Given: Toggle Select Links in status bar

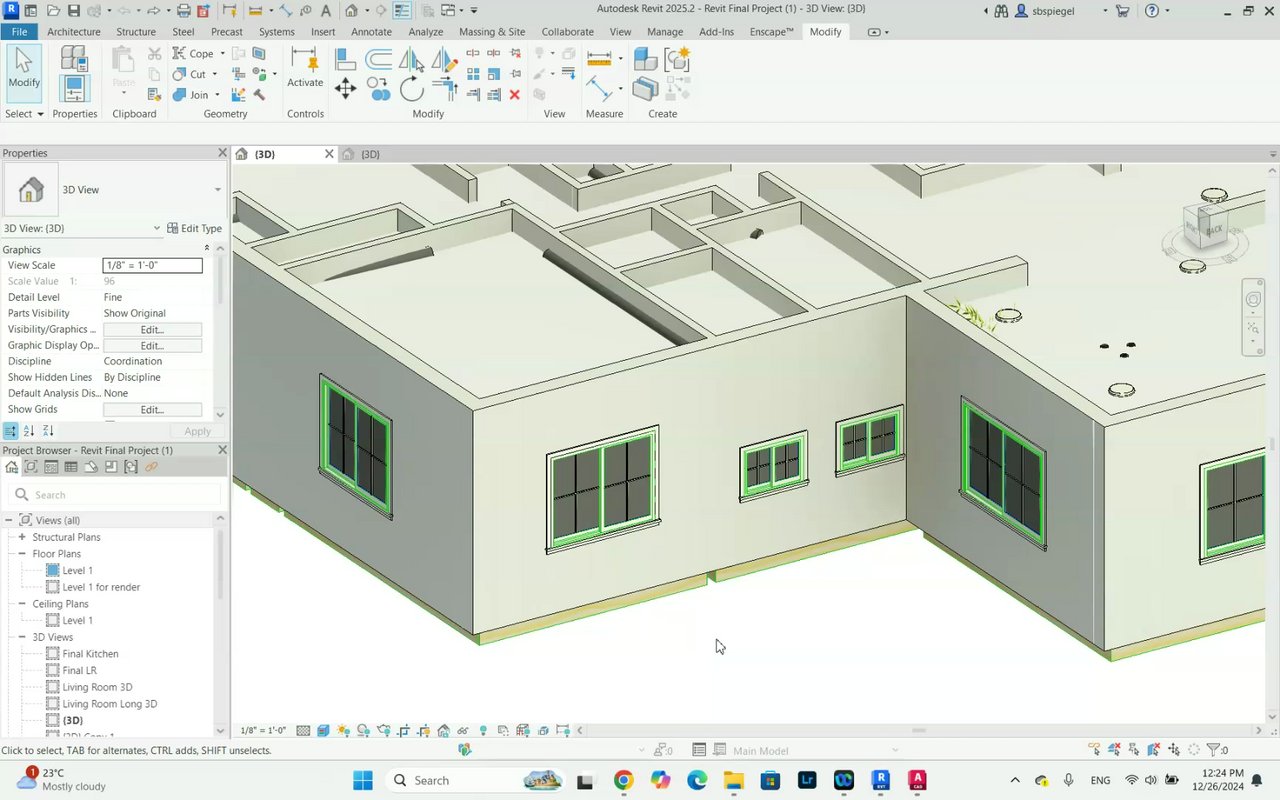Looking at the screenshot, I should pos(1095,750).
